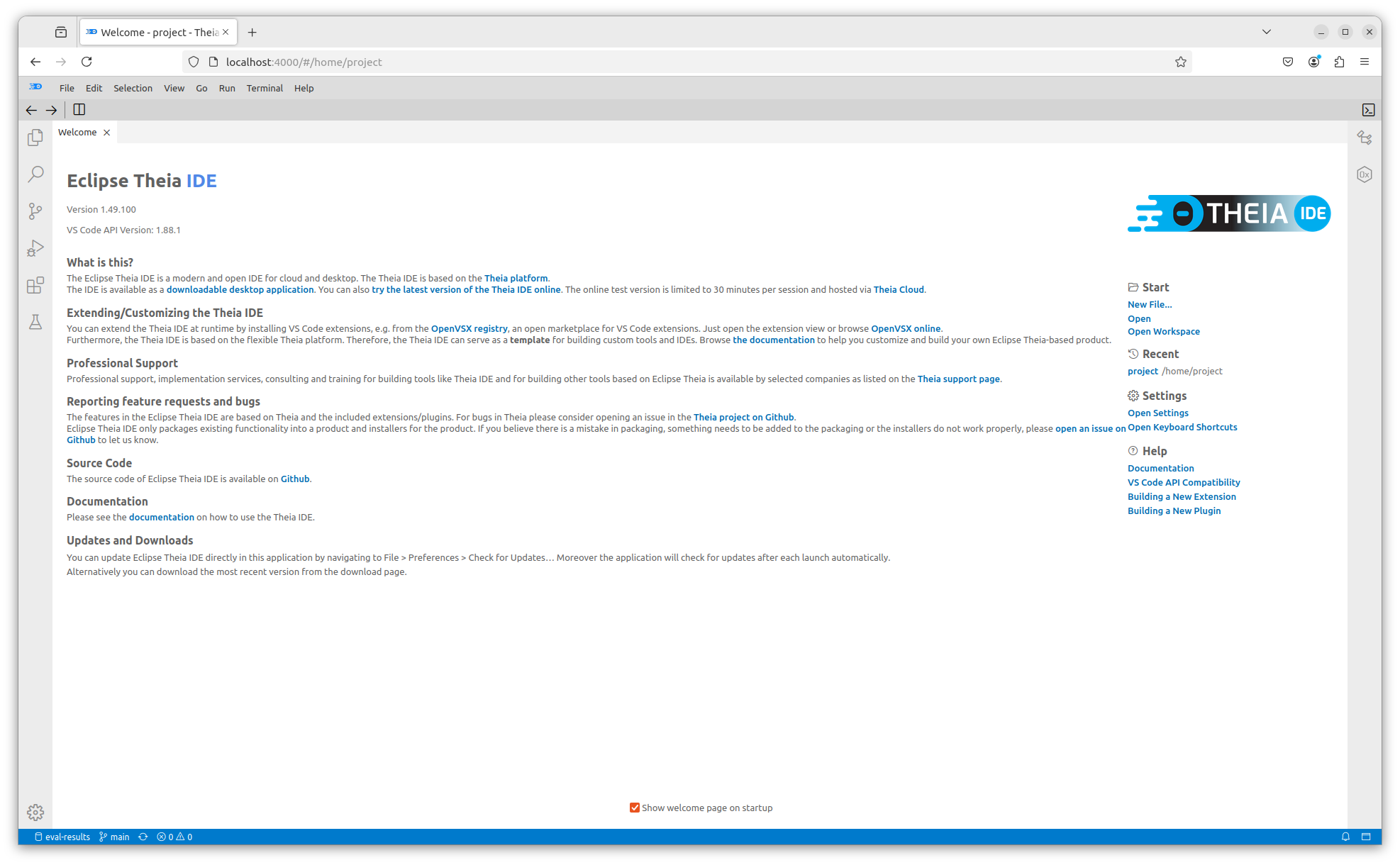Screen dimensions: 1400x865
Task: Click the New File... link
Action: pyautogui.click(x=1150, y=304)
